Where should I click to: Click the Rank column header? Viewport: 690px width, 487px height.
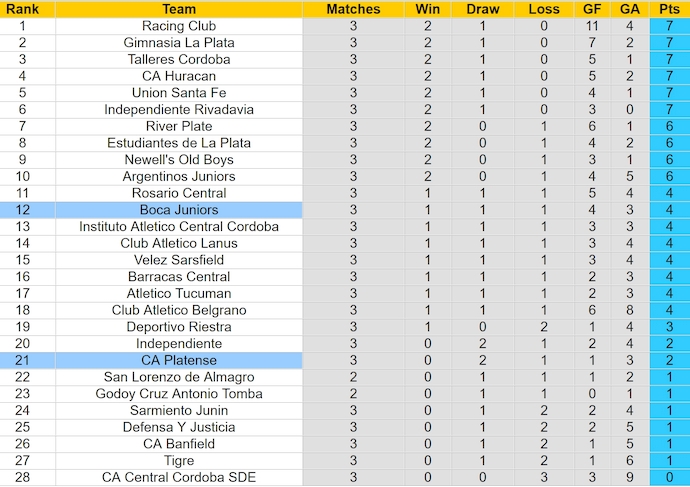(x=22, y=9)
